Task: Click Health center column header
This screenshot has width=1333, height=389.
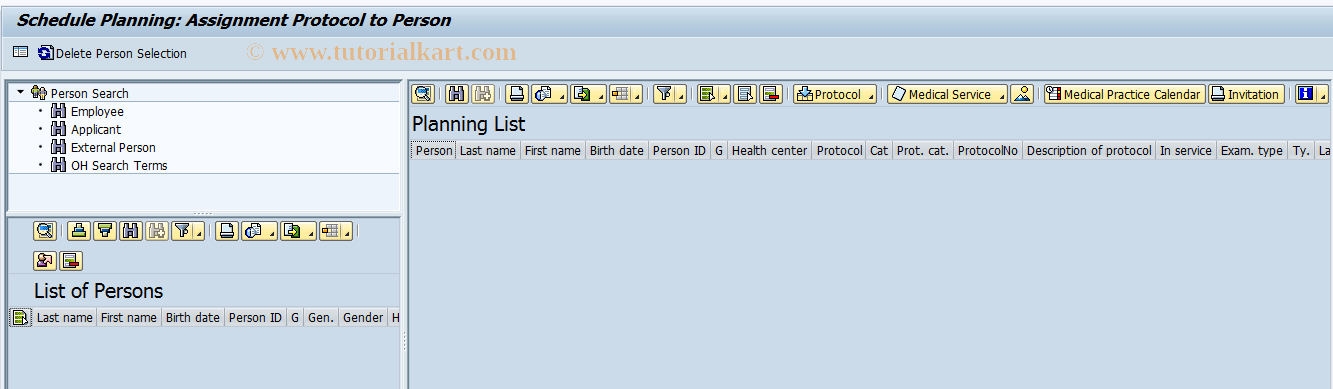Action: [x=769, y=151]
